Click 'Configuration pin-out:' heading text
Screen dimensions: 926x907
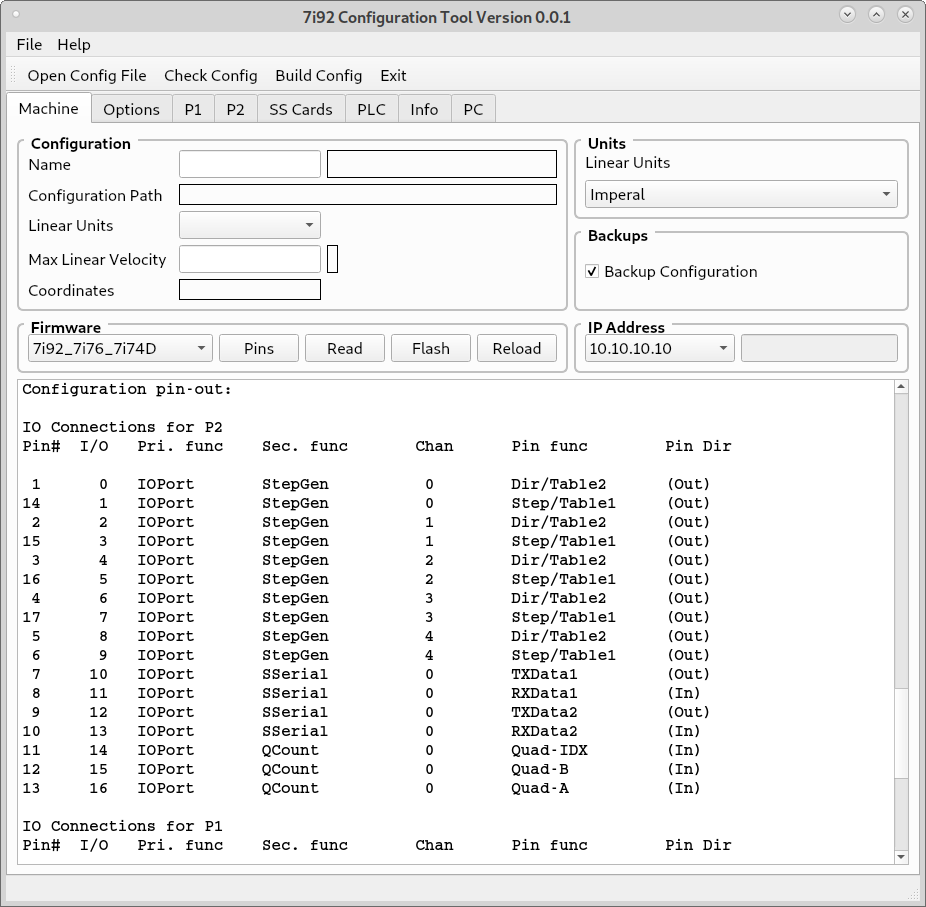[x=127, y=389]
